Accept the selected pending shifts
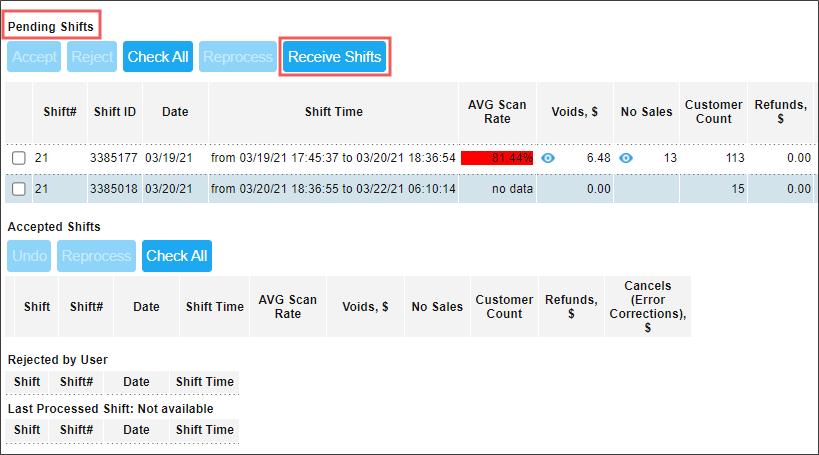The height and width of the screenshot is (455, 819). tap(34, 57)
